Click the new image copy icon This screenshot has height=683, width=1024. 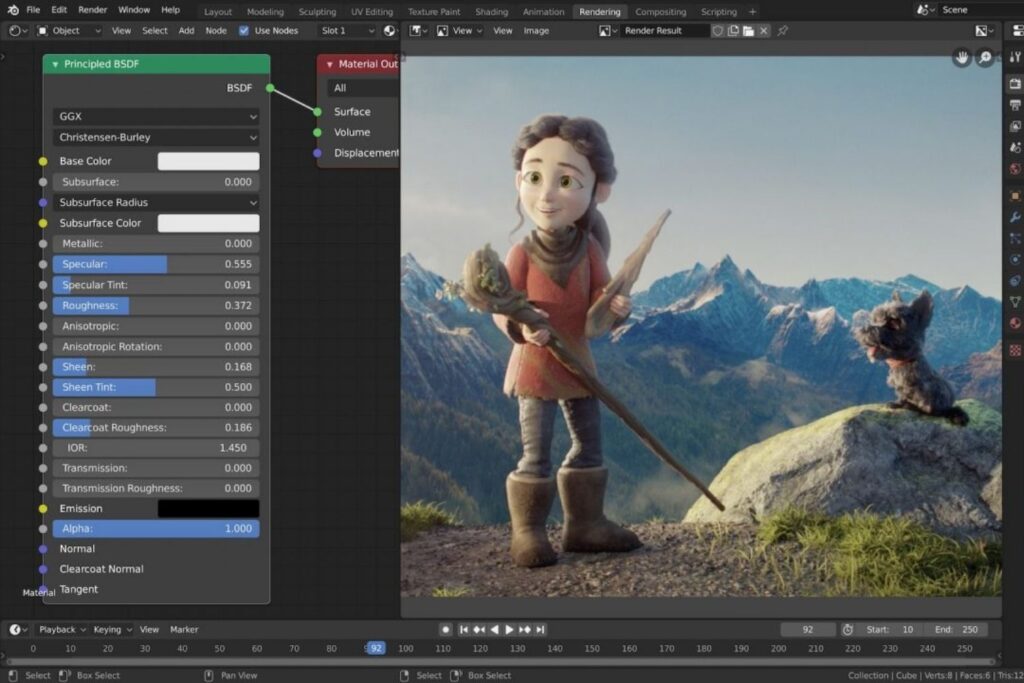click(x=733, y=31)
